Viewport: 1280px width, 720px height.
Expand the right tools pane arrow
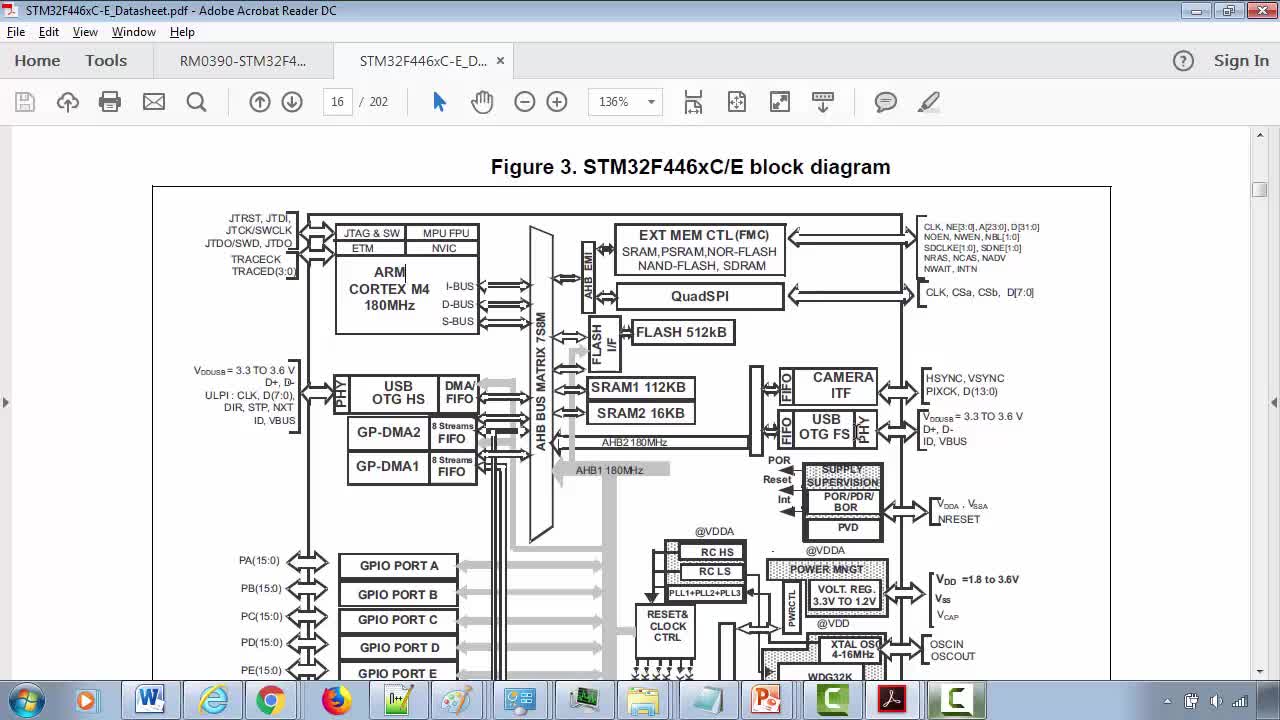click(1274, 402)
